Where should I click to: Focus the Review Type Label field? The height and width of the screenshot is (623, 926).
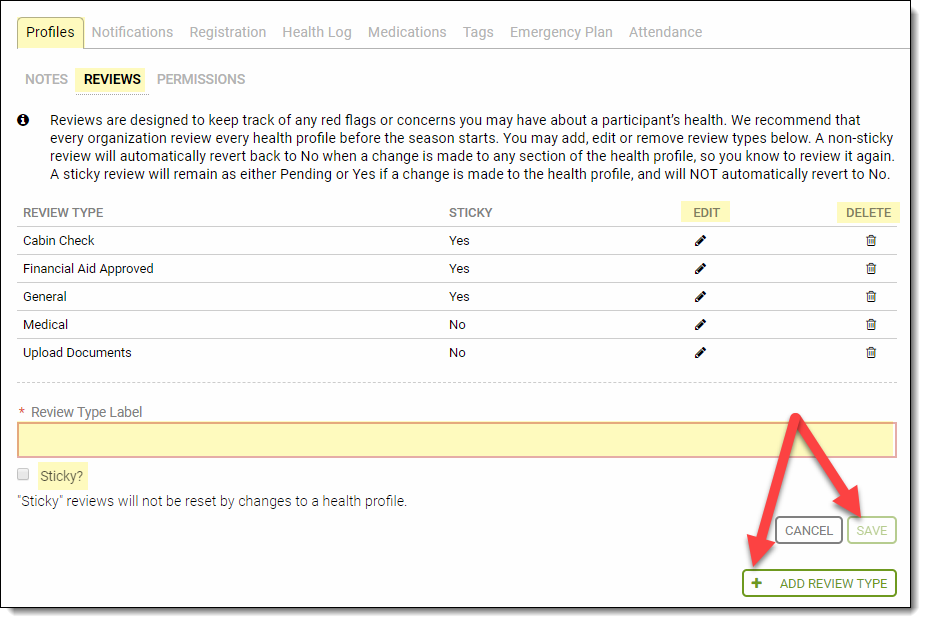456,440
